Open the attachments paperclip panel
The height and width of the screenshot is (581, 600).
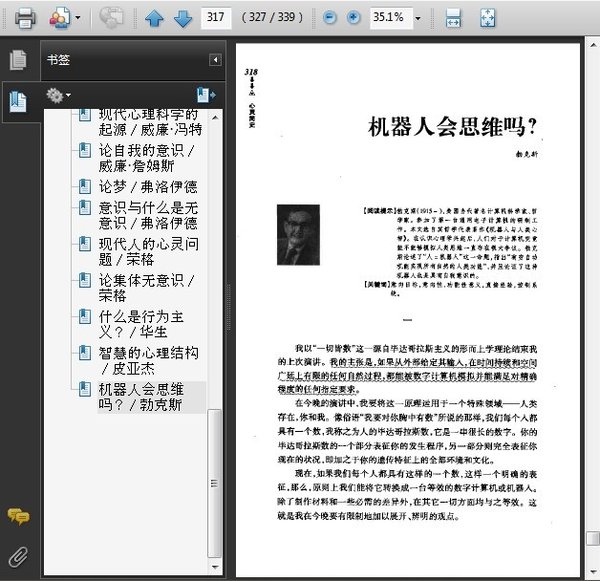point(18,555)
